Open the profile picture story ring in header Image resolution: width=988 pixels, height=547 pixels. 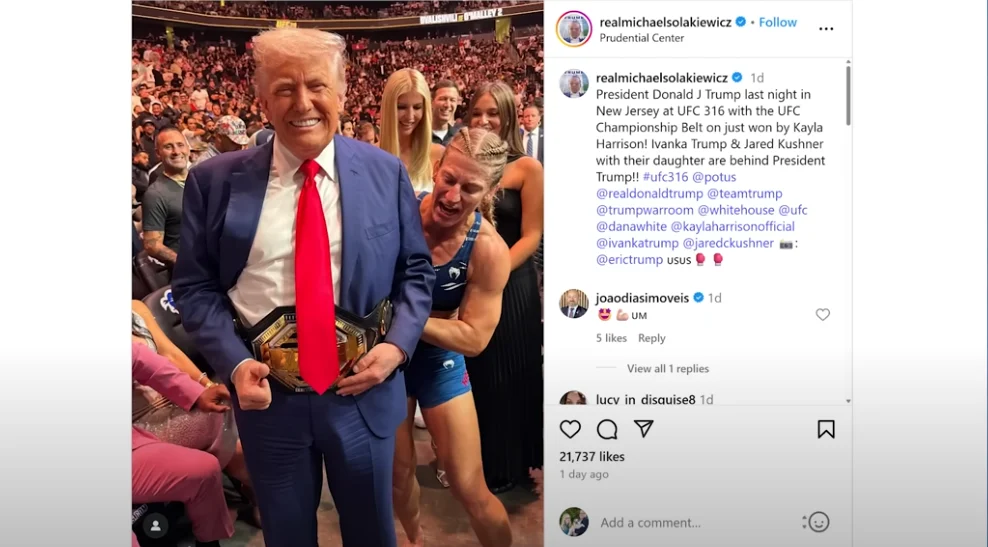(573, 29)
